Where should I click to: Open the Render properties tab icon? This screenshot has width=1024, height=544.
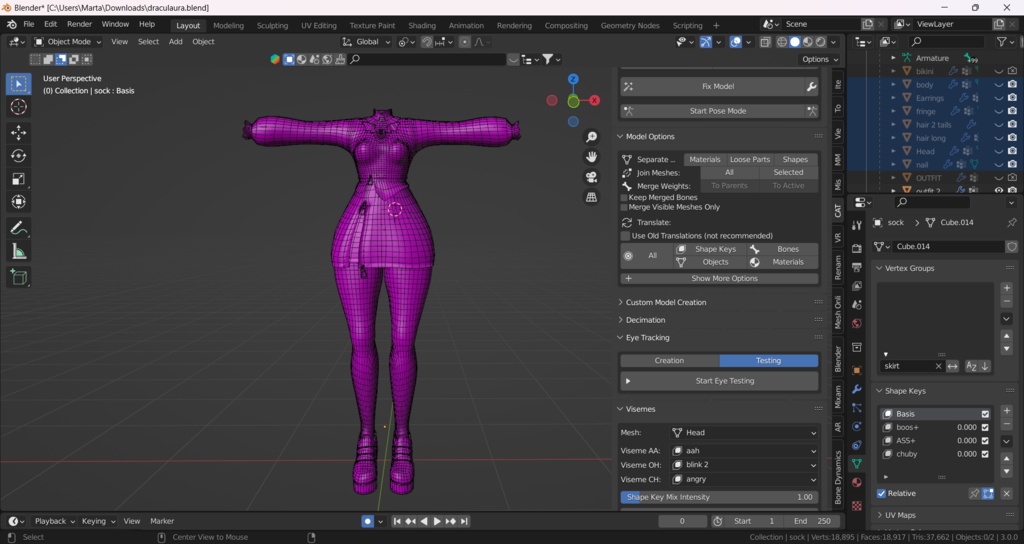tap(857, 249)
